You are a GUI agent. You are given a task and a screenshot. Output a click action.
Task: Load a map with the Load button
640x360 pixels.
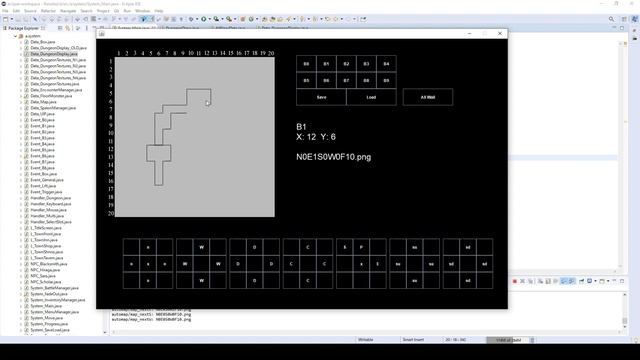[x=371, y=97]
